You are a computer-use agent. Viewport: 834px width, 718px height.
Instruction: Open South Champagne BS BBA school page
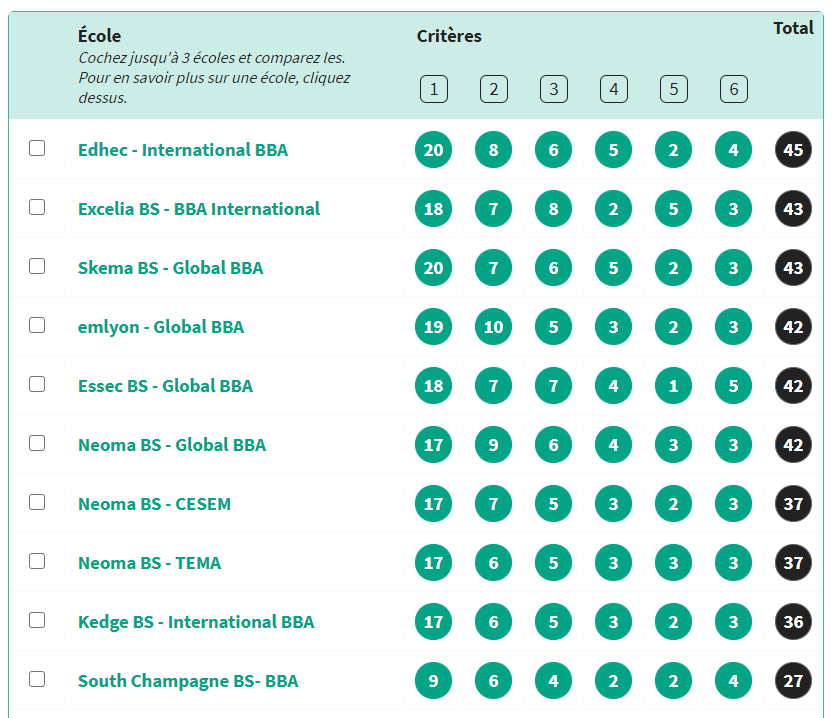click(188, 681)
